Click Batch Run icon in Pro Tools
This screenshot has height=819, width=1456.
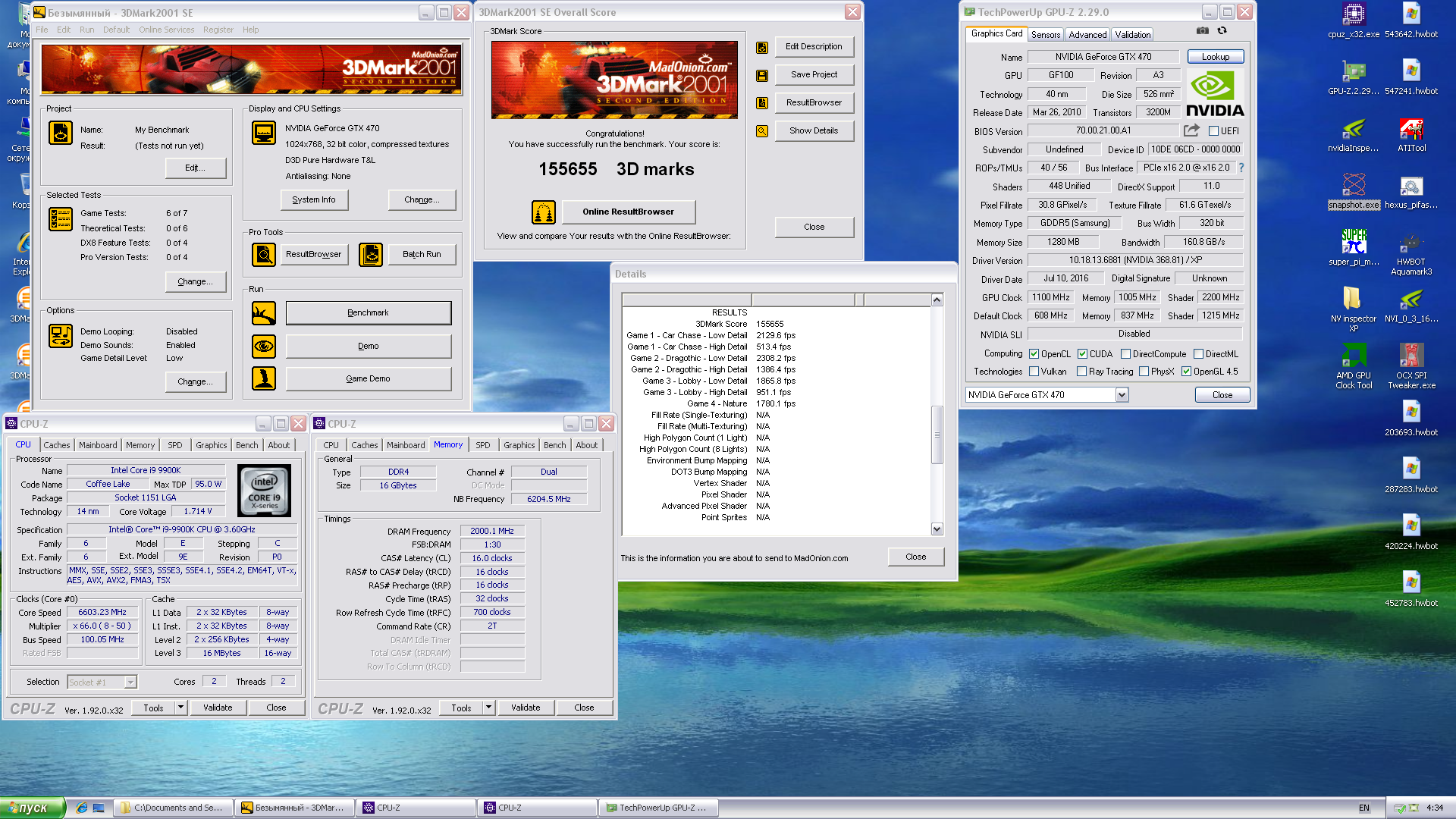point(371,255)
